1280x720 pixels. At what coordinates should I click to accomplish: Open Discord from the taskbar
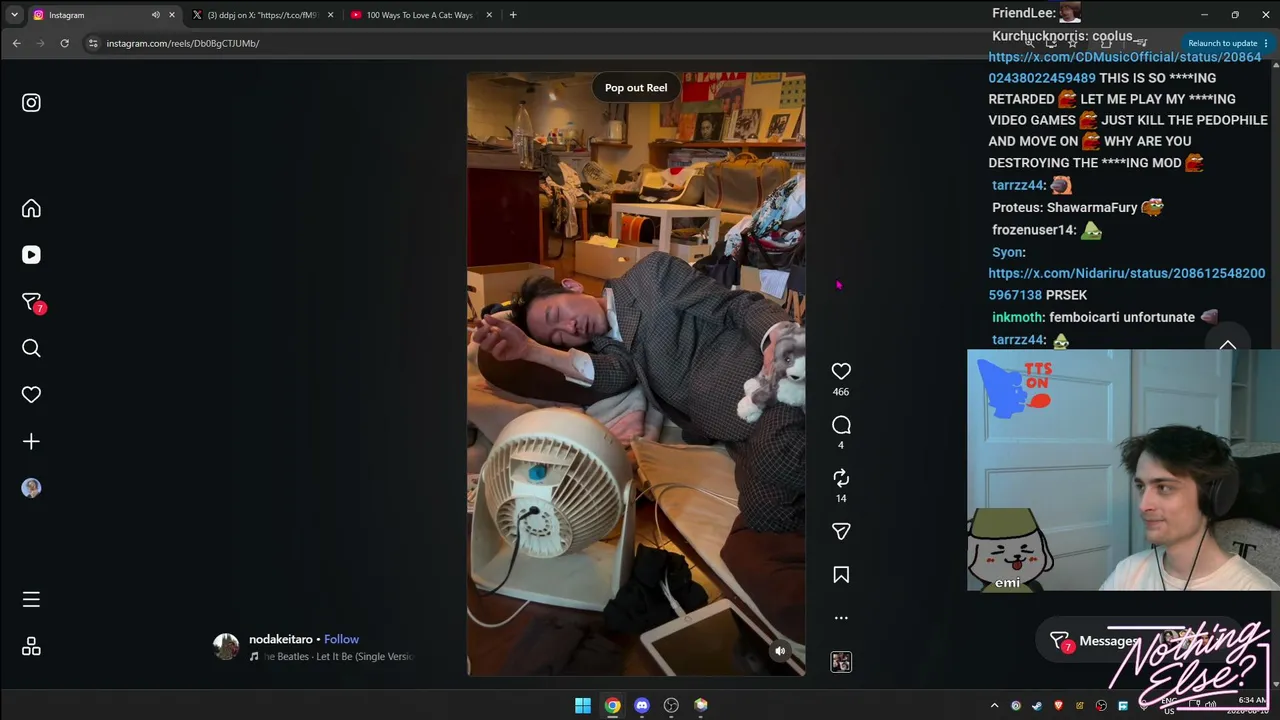[642, 705]
